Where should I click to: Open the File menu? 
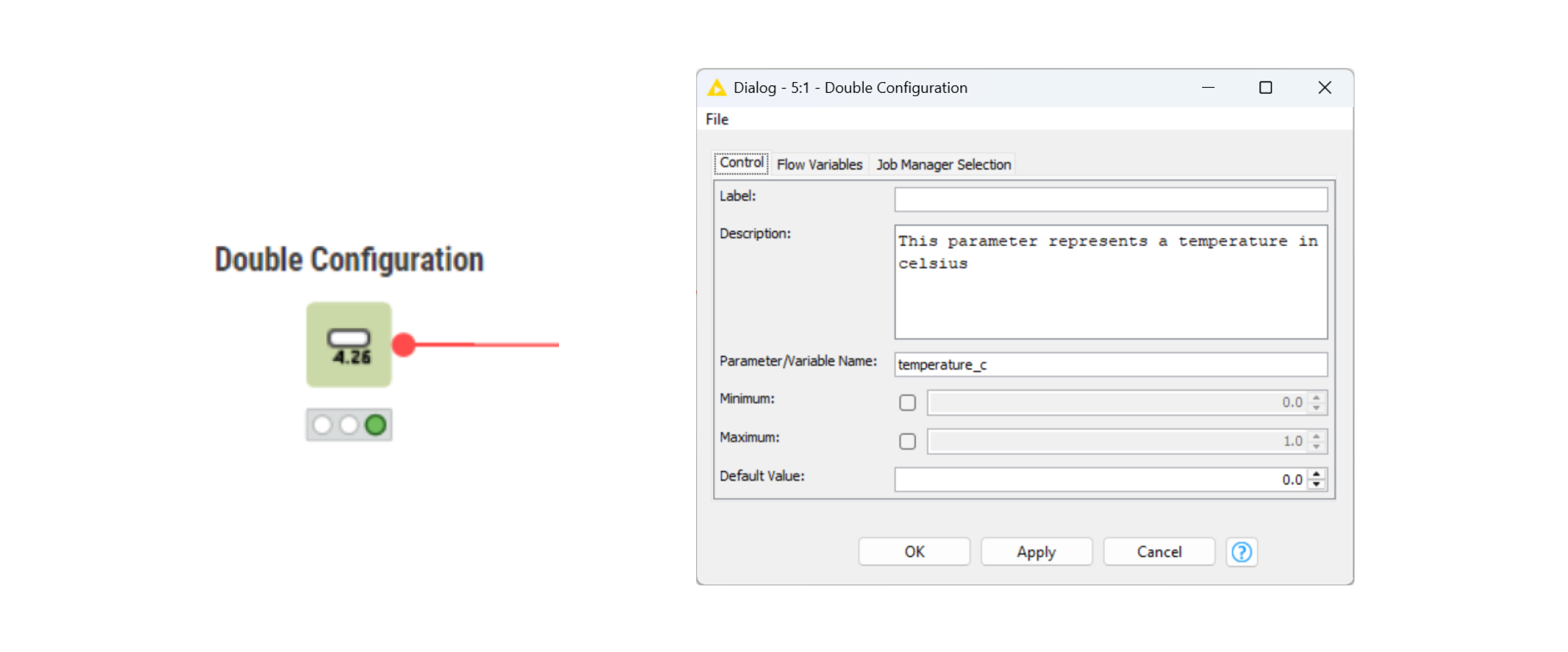pos(717,119)
